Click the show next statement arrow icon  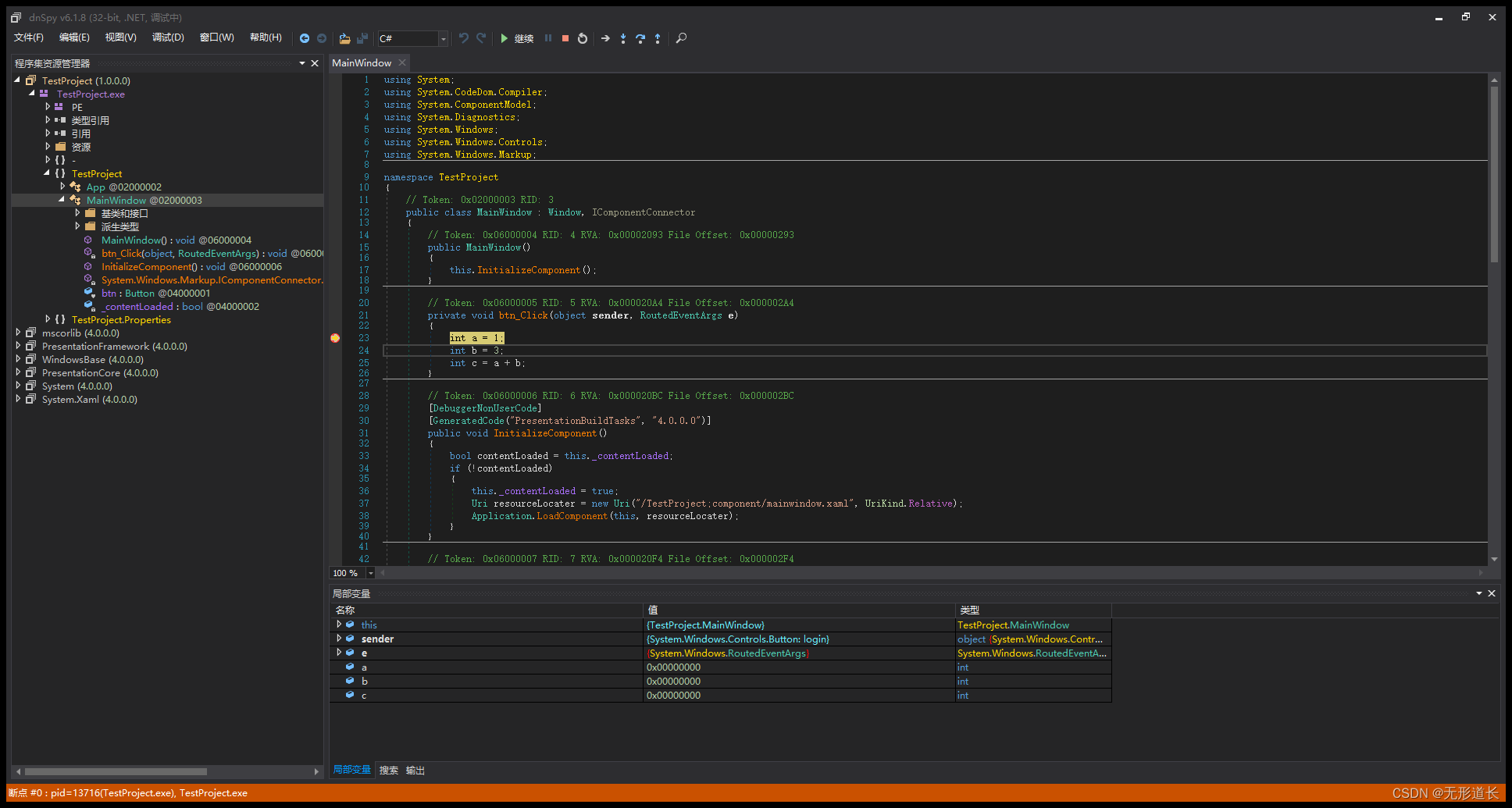(605, 38)
